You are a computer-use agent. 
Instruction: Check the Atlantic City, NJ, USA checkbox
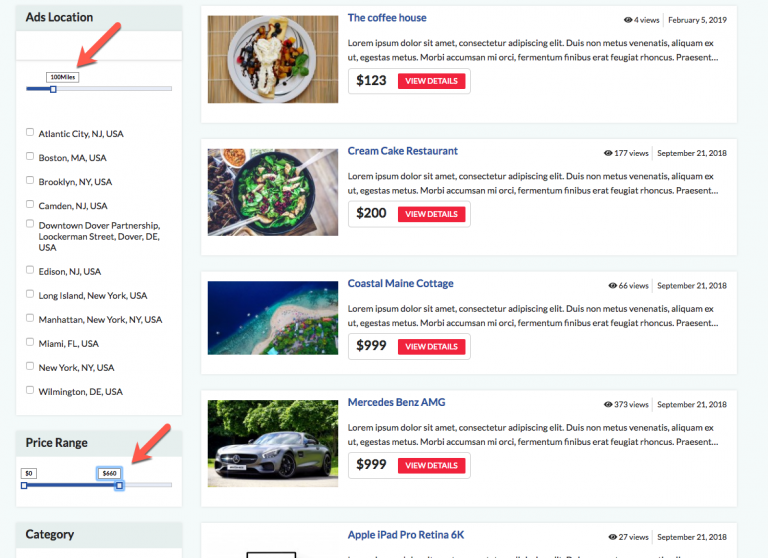[x=30, y=132]
